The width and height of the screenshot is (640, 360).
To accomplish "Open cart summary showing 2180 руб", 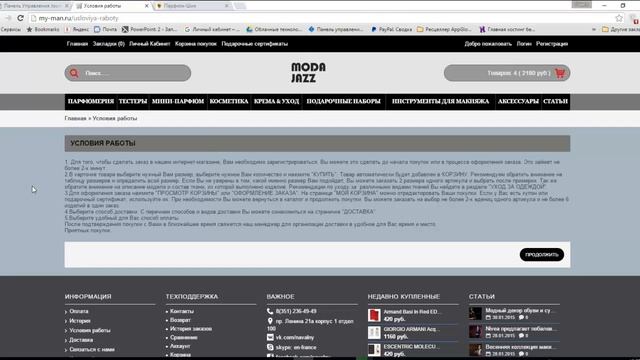I will click(x=507, y=73).
